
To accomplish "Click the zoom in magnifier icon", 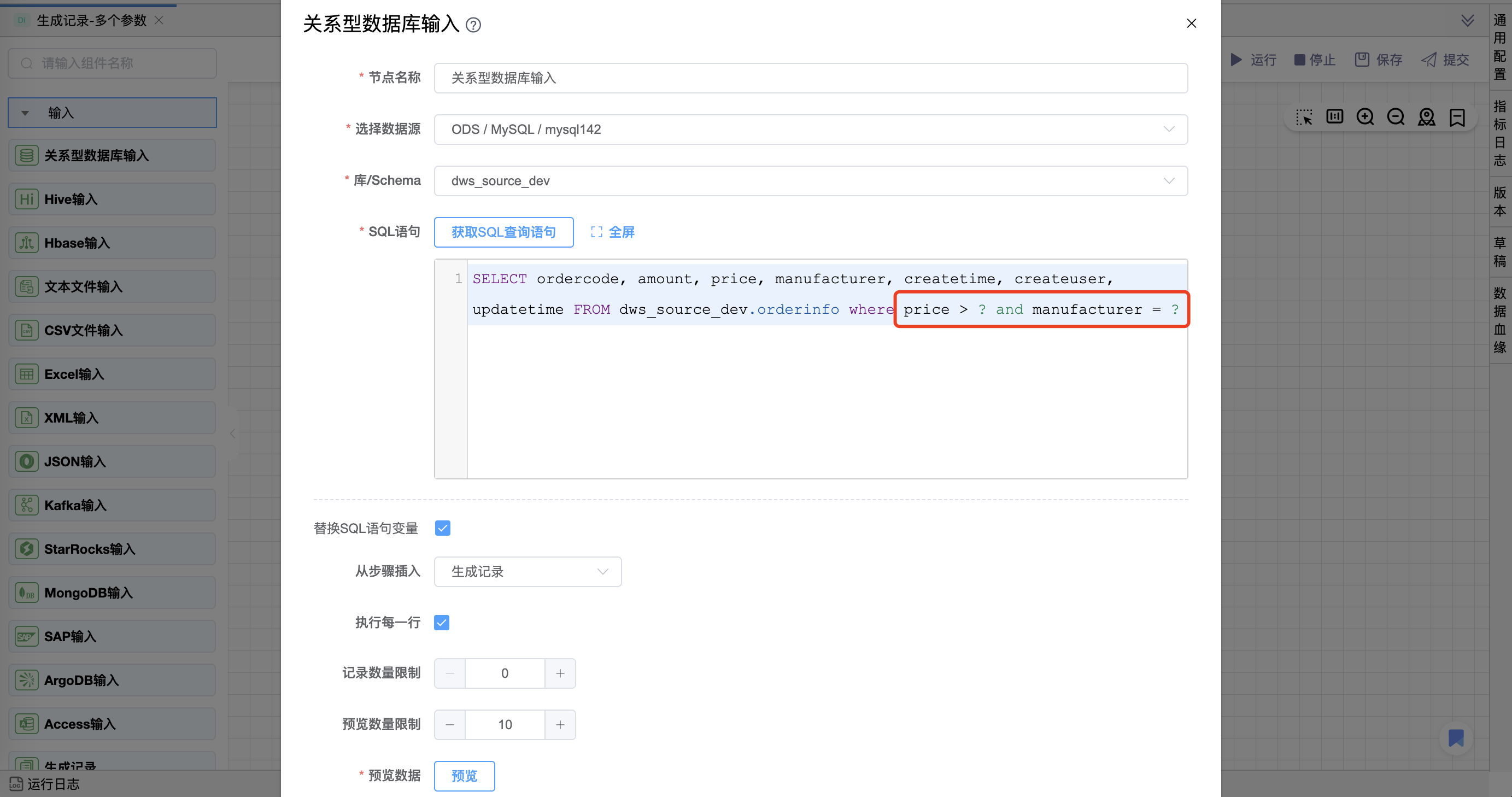I will (1364, 118).
